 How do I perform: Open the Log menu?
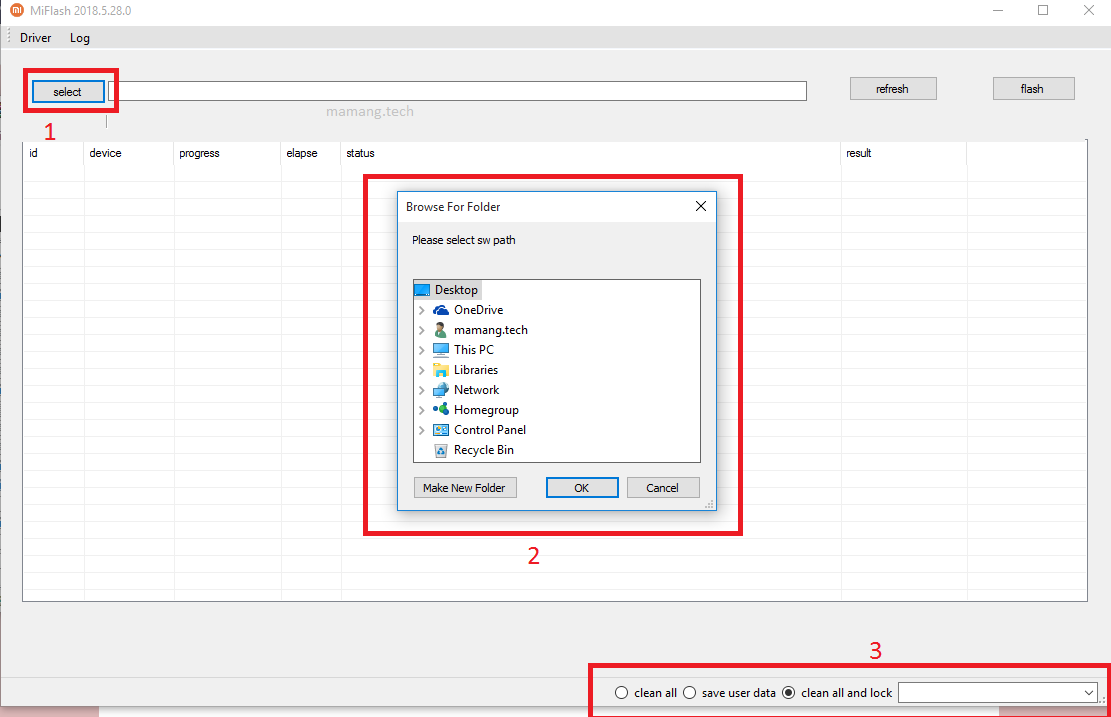tap(79, 38)
